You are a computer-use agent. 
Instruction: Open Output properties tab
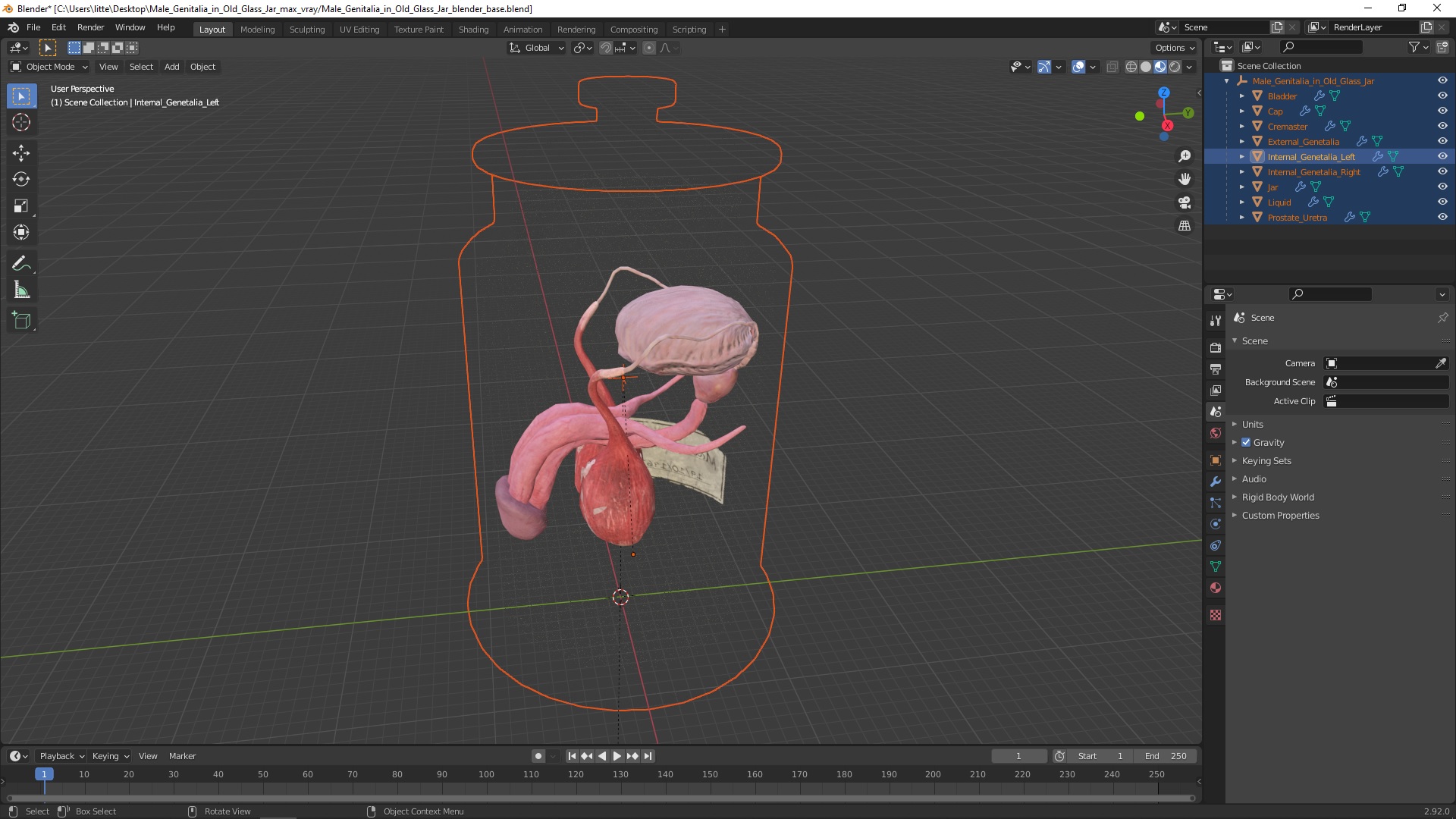point(1216,369)
